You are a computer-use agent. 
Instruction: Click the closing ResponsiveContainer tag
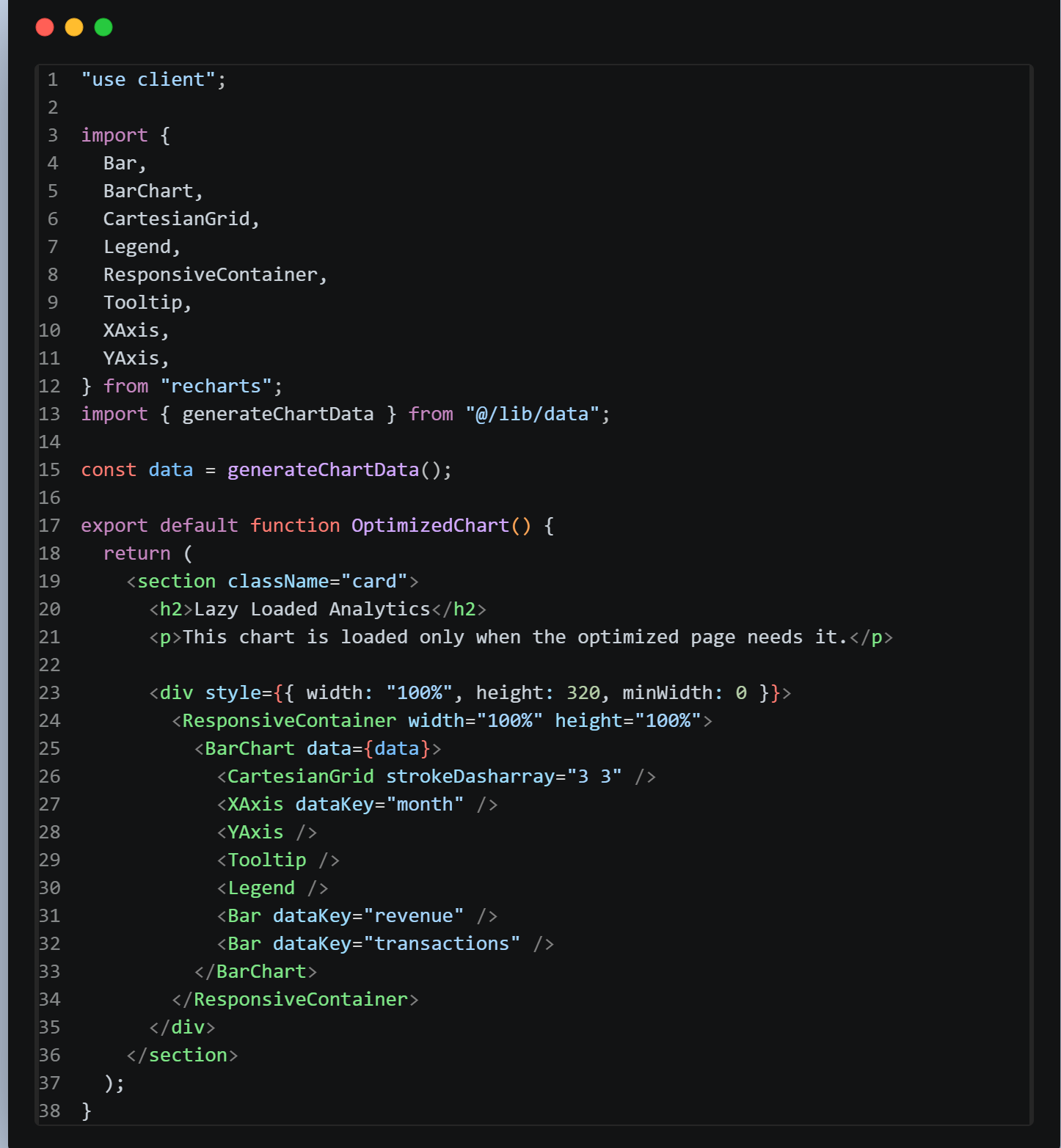tap(295, 999)
